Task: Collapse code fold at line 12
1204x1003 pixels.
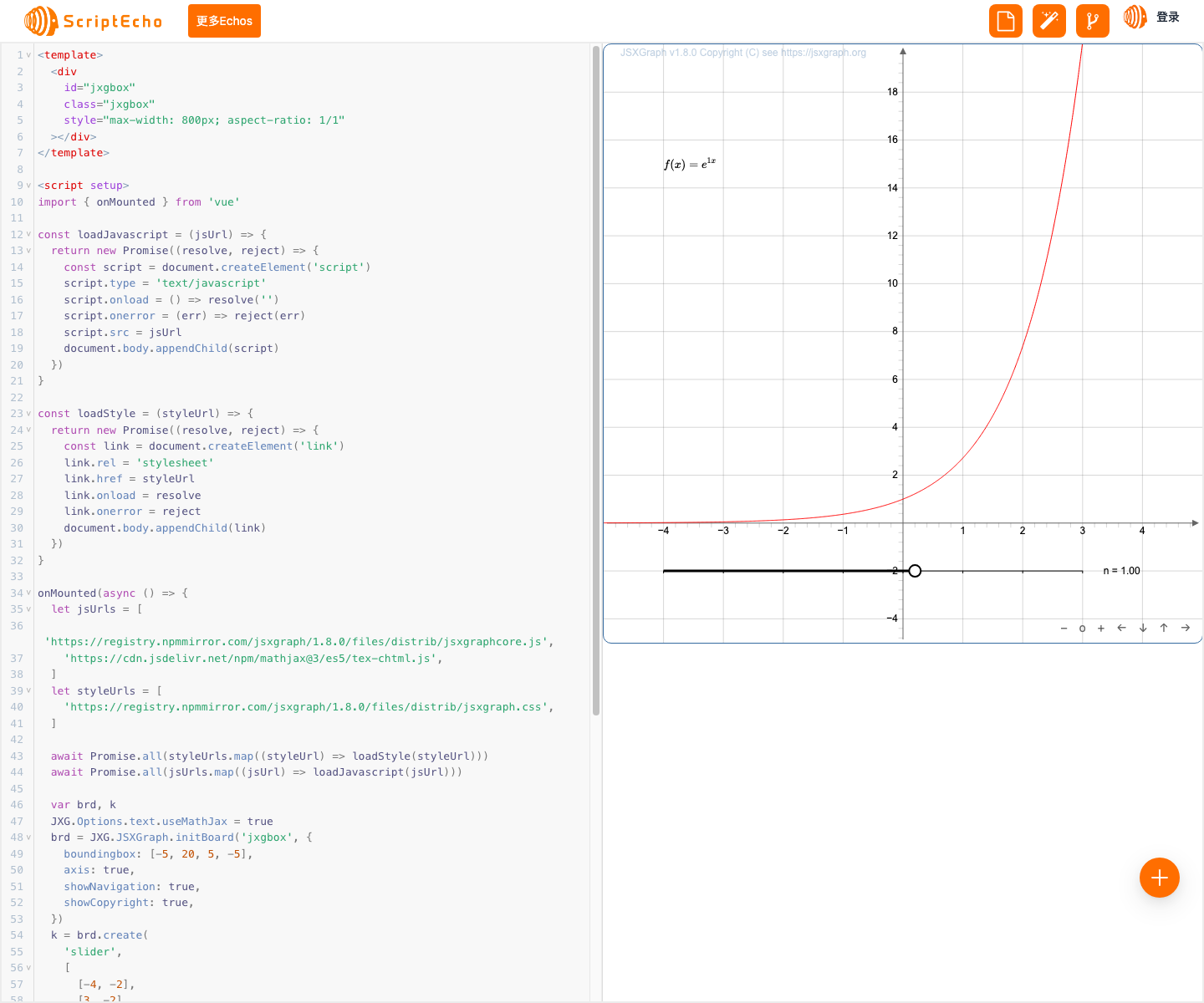Action: [x=28, y=235]
